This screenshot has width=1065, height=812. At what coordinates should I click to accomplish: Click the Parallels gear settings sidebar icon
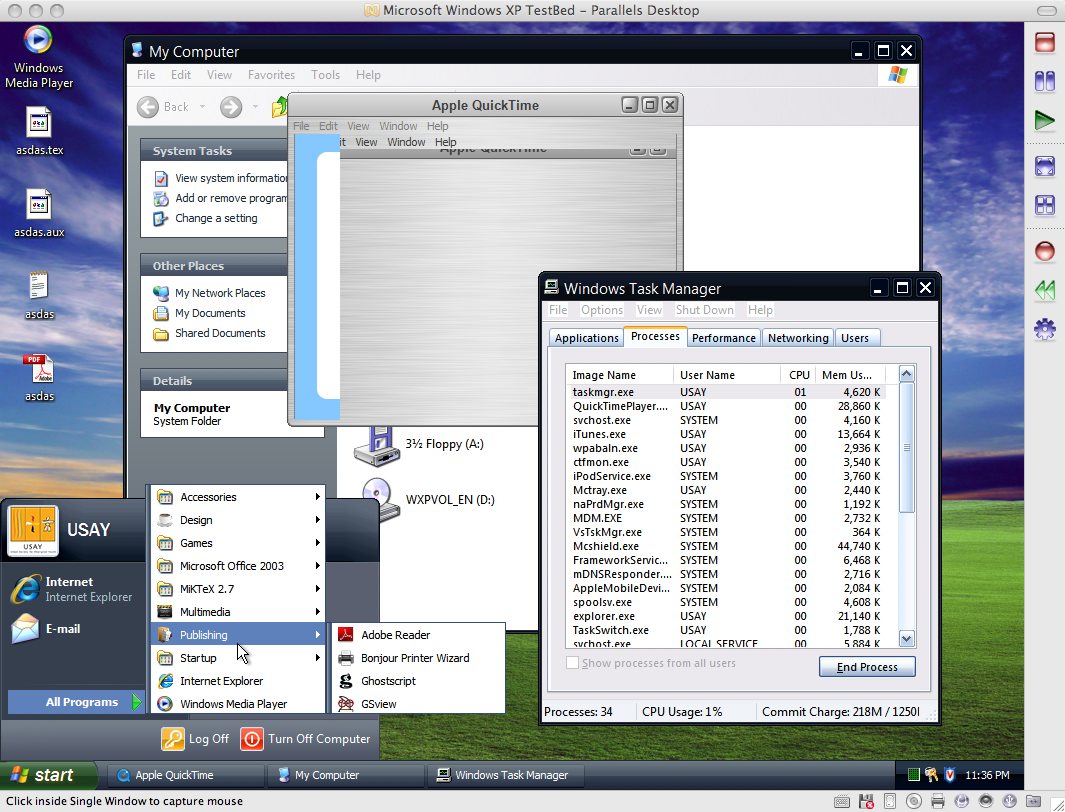point(1044,331)
